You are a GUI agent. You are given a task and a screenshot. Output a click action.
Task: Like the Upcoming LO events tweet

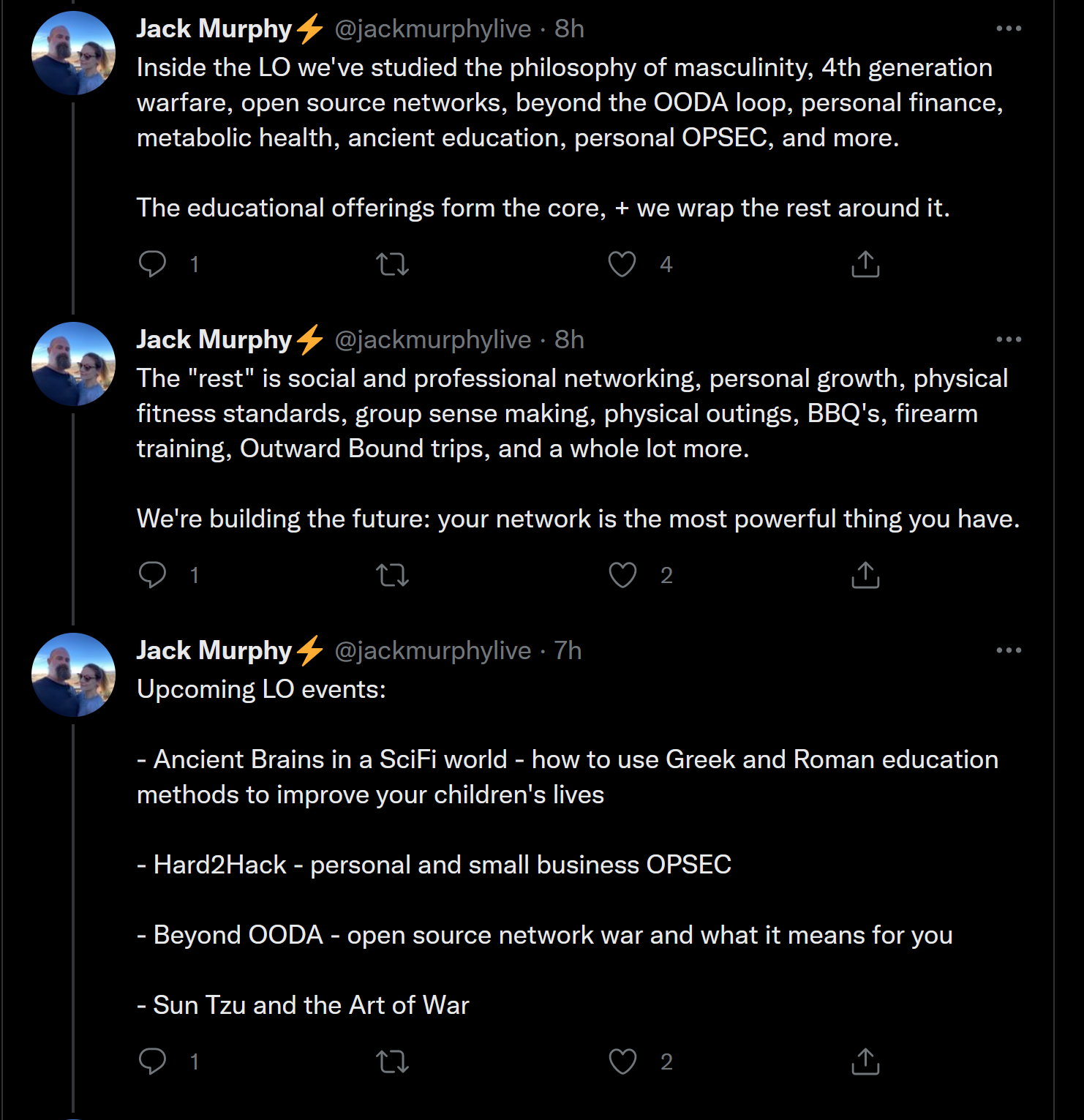(x=622, y=1061)
